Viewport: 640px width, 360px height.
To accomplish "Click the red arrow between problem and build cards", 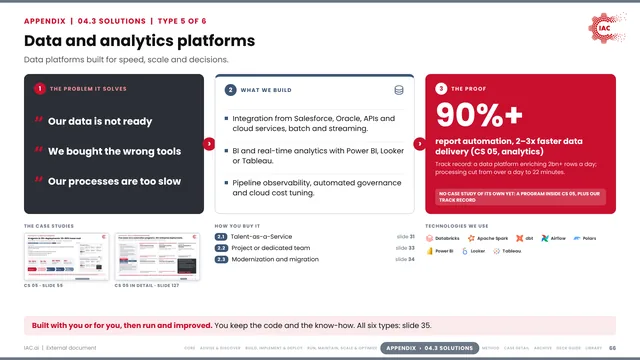I will coord(209,144).
